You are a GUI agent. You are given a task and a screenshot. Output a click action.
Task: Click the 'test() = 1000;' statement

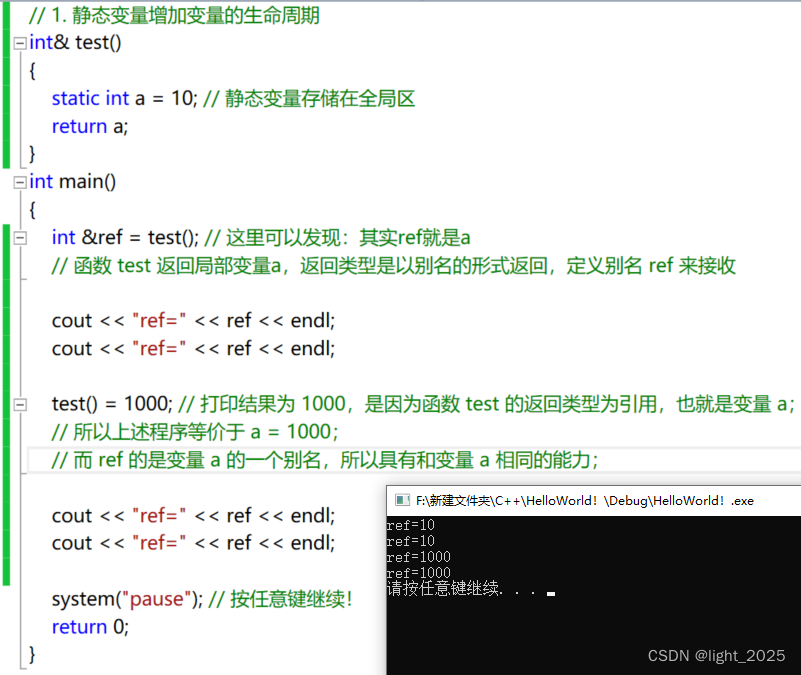112,404
